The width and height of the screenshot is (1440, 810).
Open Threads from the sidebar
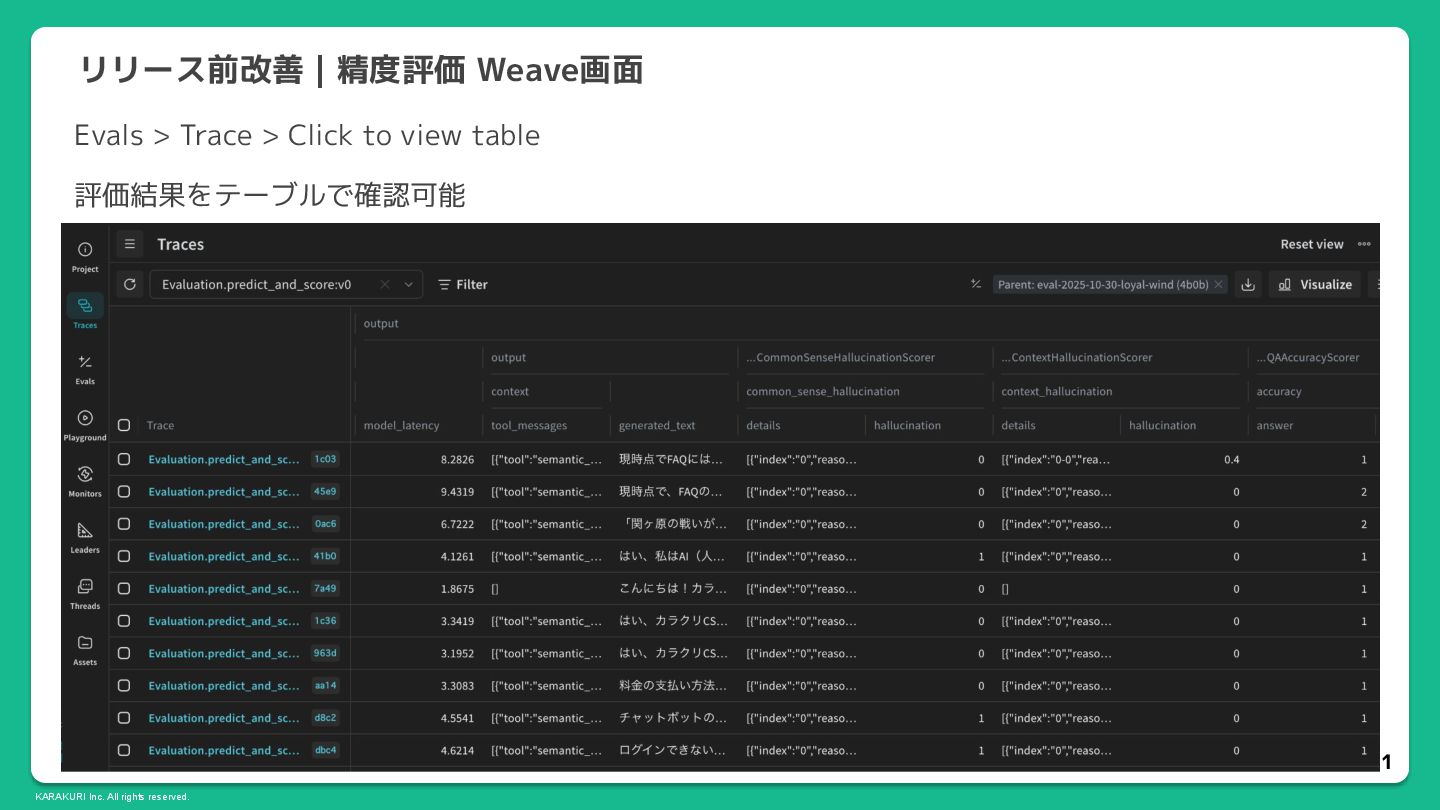[85, 592]
